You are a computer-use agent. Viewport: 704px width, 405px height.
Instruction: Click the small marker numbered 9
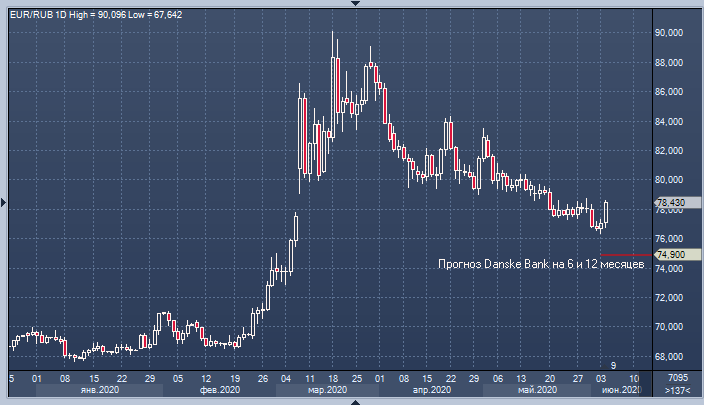coord(614,364)
